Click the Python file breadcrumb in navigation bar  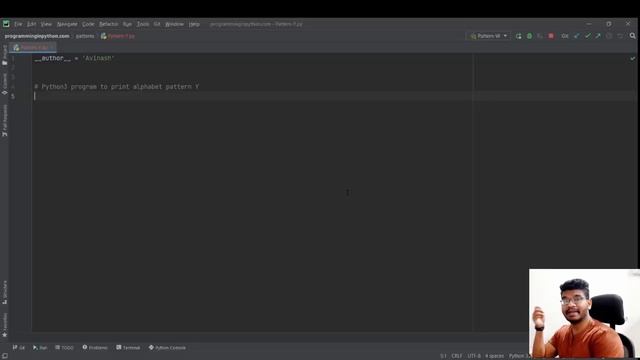pyautogui.click(x=118, y=36)
